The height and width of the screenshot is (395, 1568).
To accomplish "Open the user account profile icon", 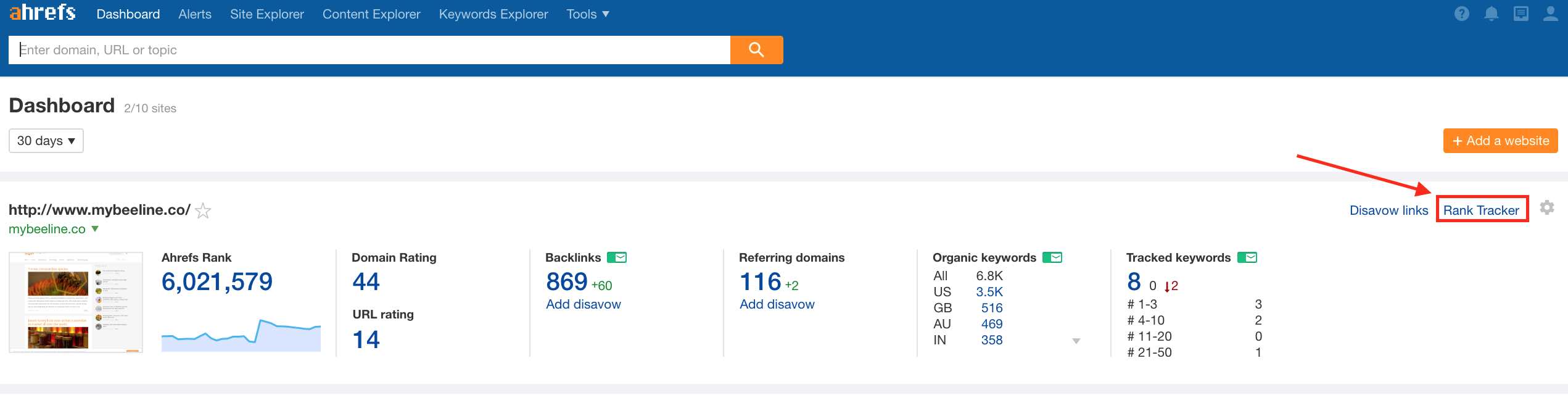I will point(1550,14).
